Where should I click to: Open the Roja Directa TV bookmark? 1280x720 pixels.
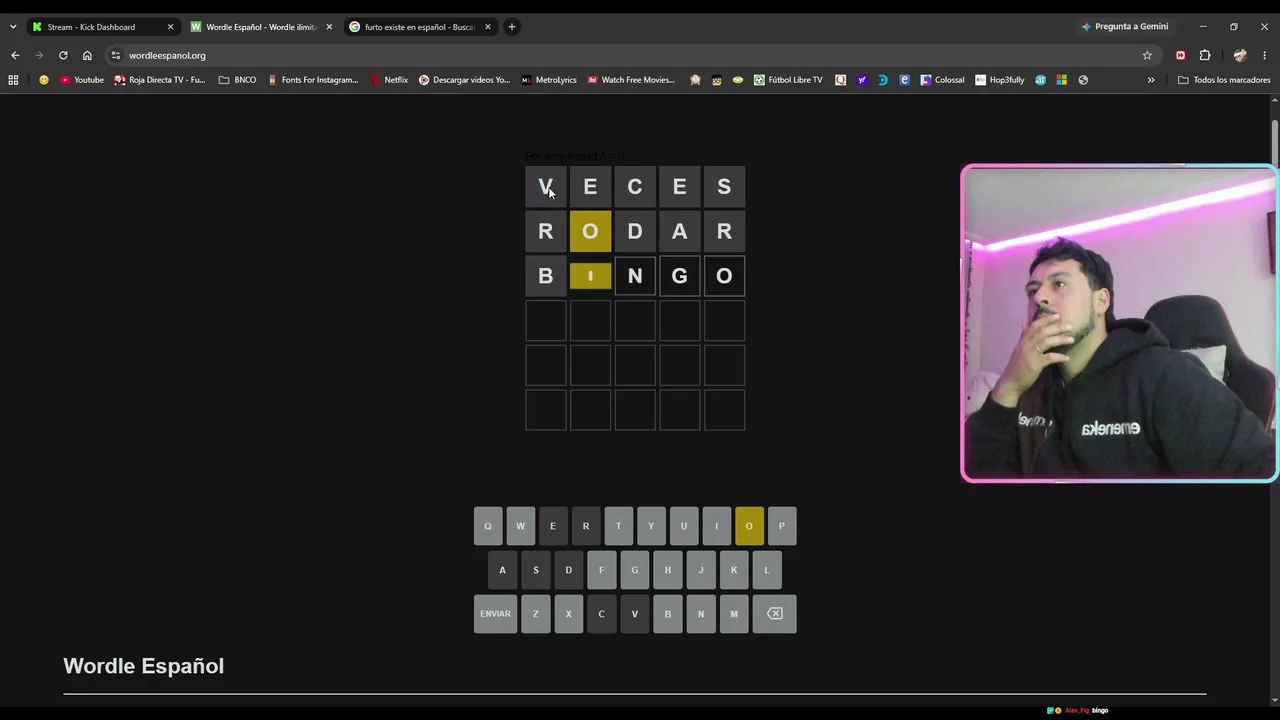[x=160, y=80]
